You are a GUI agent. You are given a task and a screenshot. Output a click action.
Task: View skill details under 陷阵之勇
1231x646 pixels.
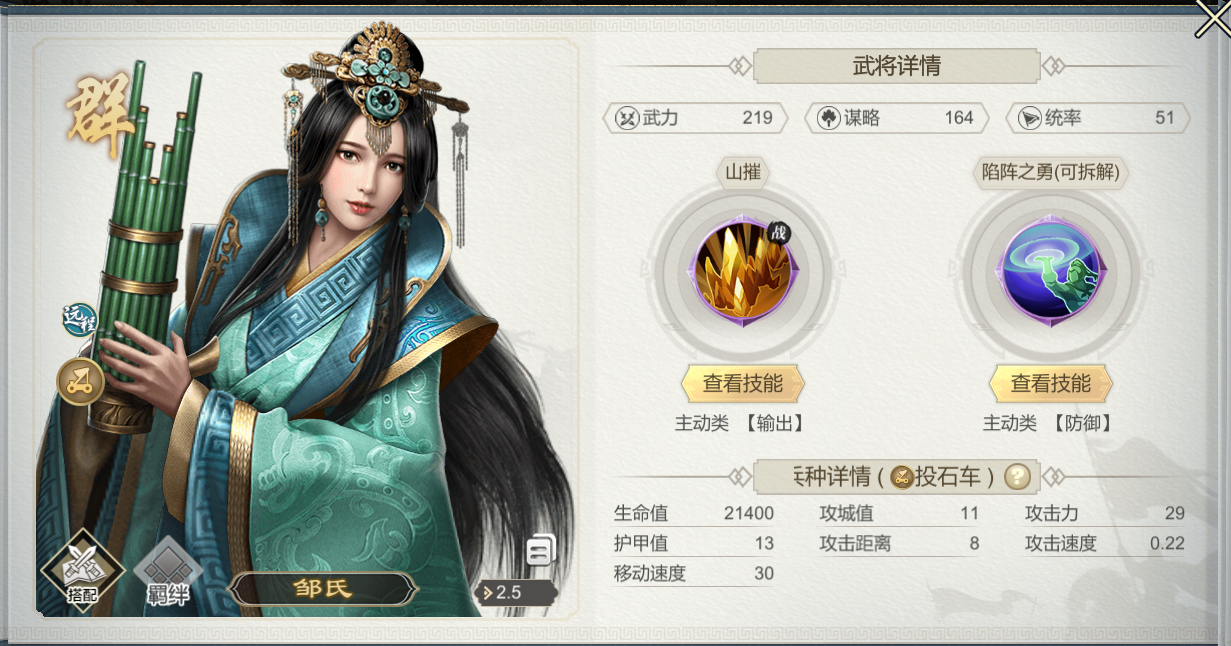(x=1051, y=383)
